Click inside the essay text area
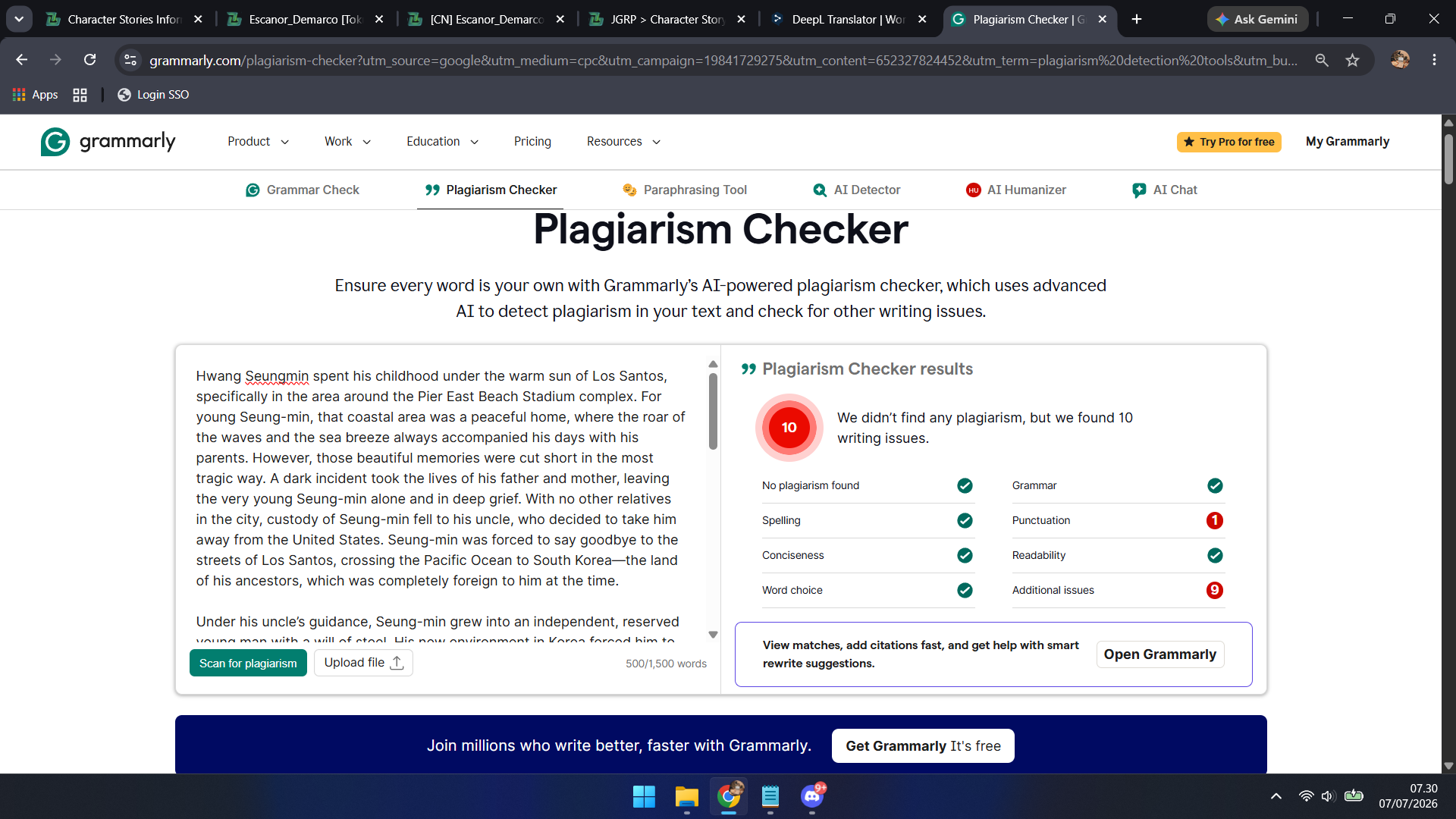Screen dimensions: 1456x819 point(441,499)
